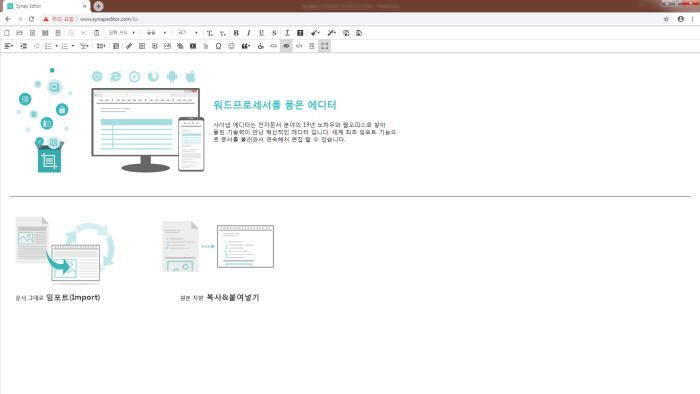Pick the font color tool
This screenshot has height=394, width=700.
click(287, 33)
